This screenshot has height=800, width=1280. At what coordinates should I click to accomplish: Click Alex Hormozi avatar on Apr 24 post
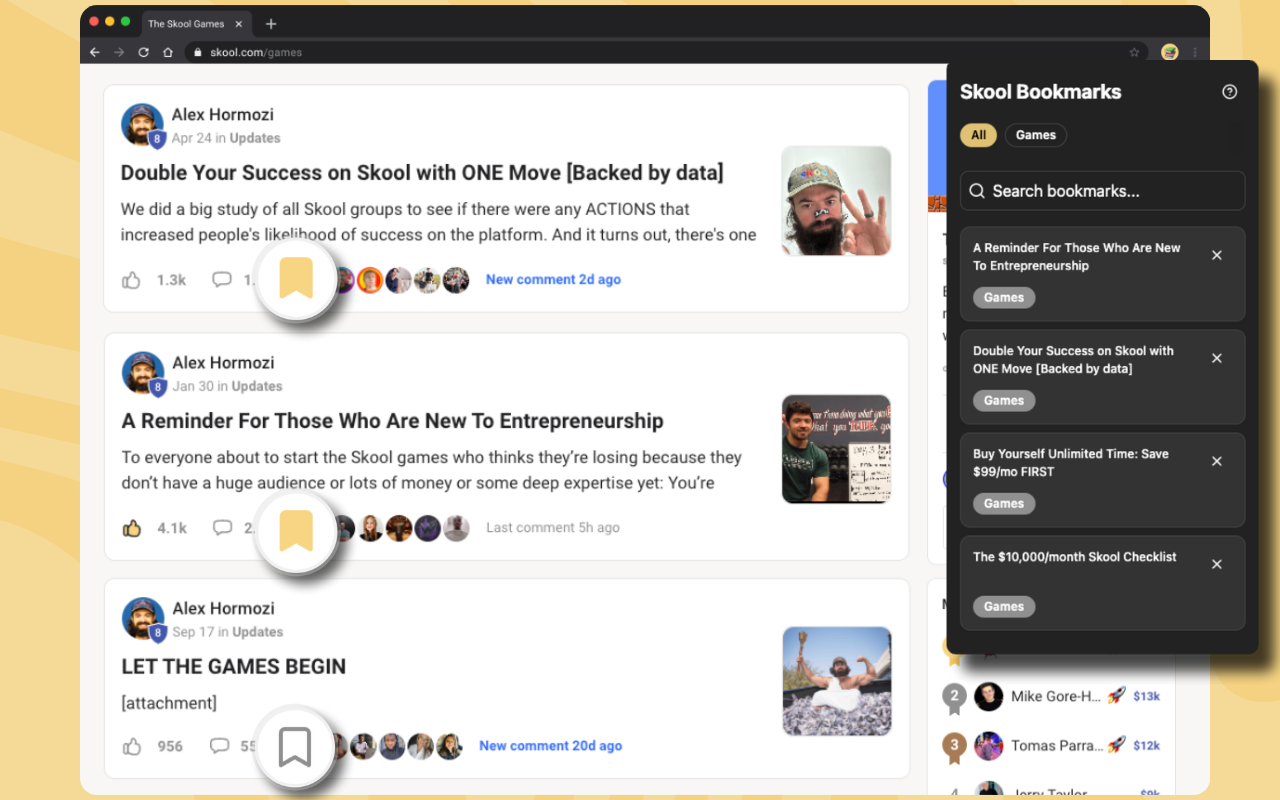142,125
